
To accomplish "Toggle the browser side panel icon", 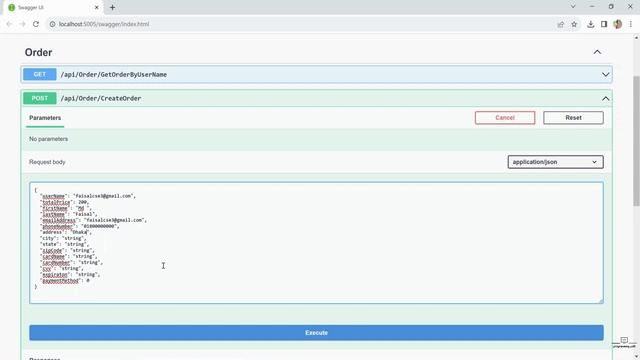I will coord(604,24).
